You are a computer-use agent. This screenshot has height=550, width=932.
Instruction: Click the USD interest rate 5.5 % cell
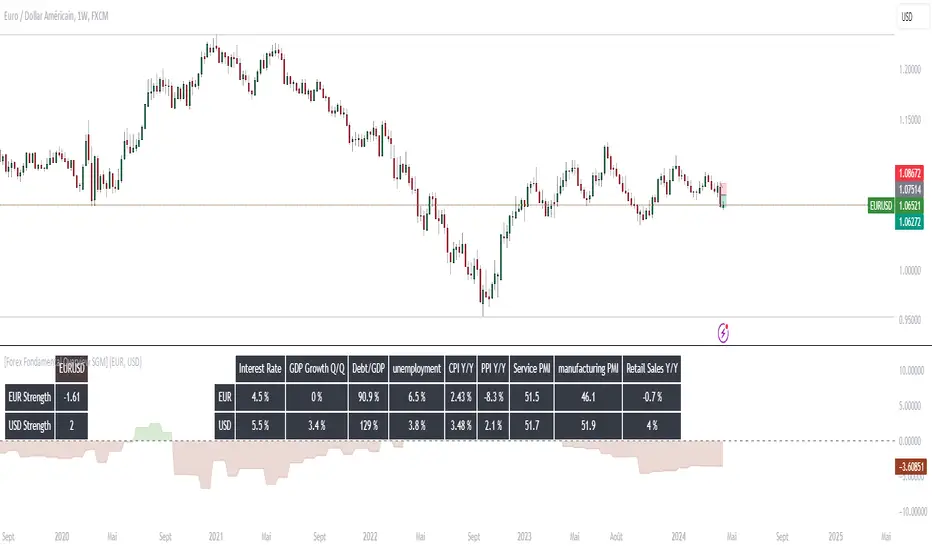point(261,426)
